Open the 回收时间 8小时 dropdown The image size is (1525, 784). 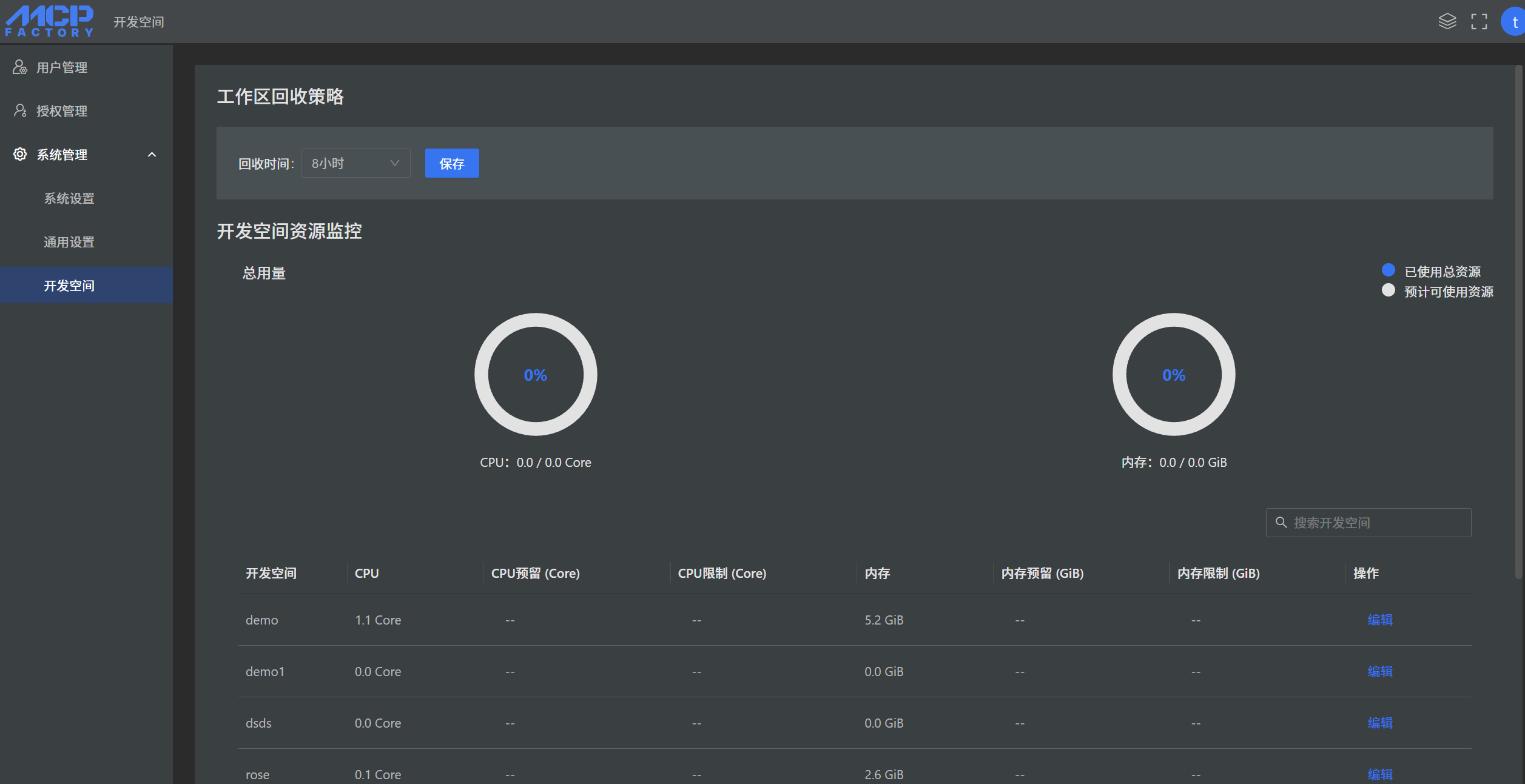click(x=355, y=163)
